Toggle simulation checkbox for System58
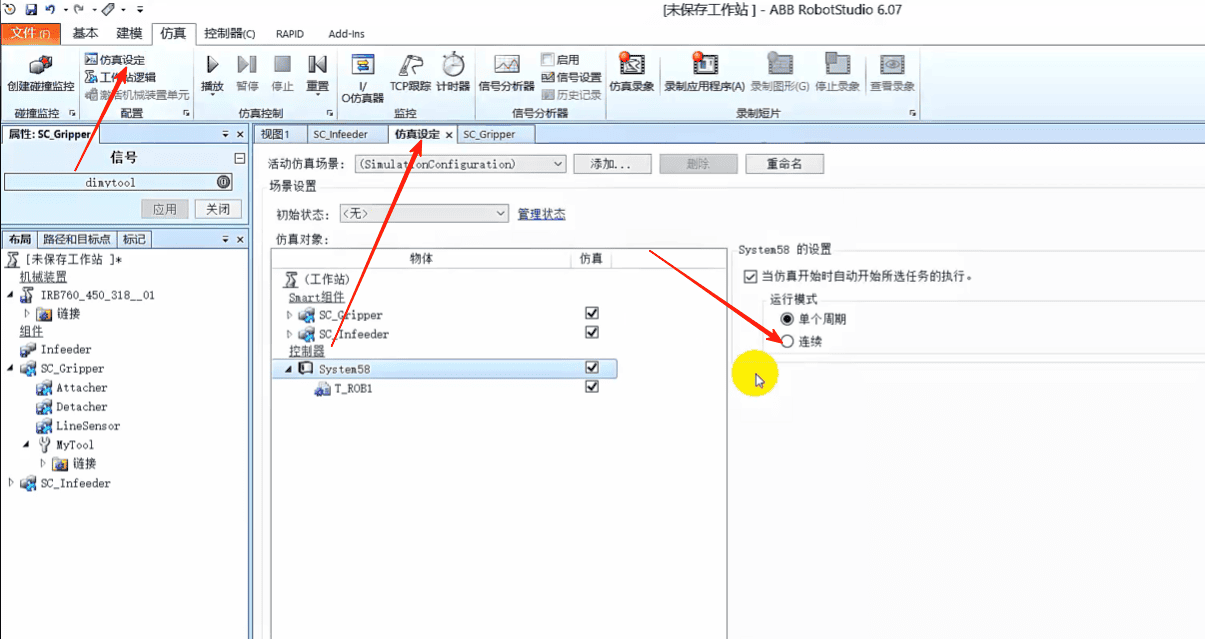Image resolution: width=1205 pixels, height=639 pixels. [x=592, y=368]
